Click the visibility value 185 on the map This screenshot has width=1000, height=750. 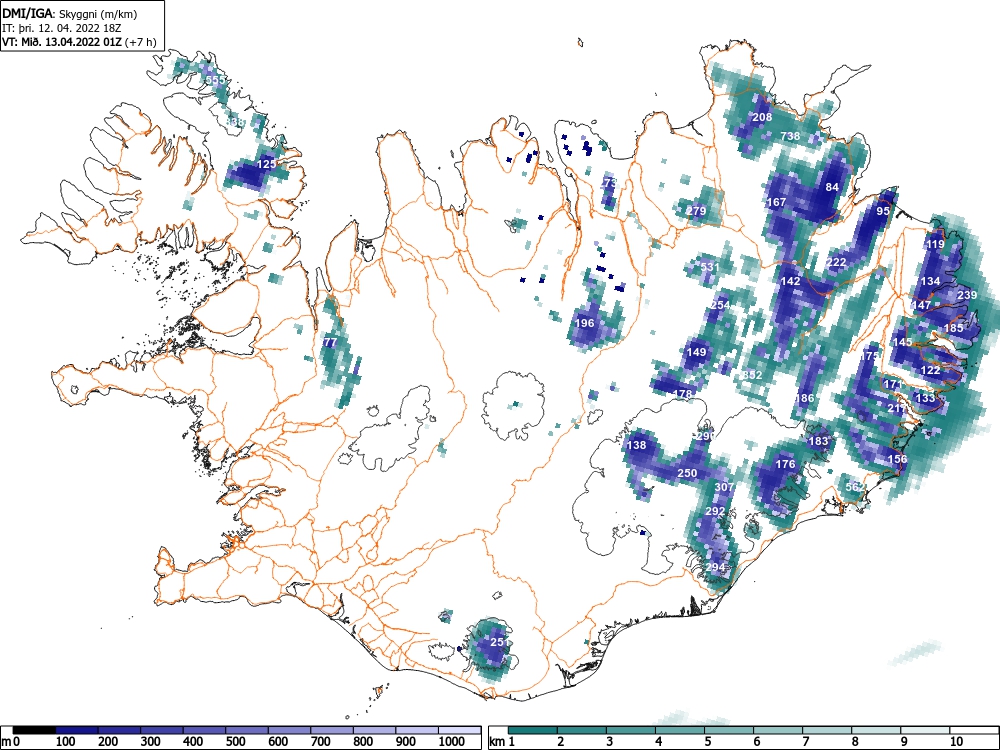click(953, 328)
